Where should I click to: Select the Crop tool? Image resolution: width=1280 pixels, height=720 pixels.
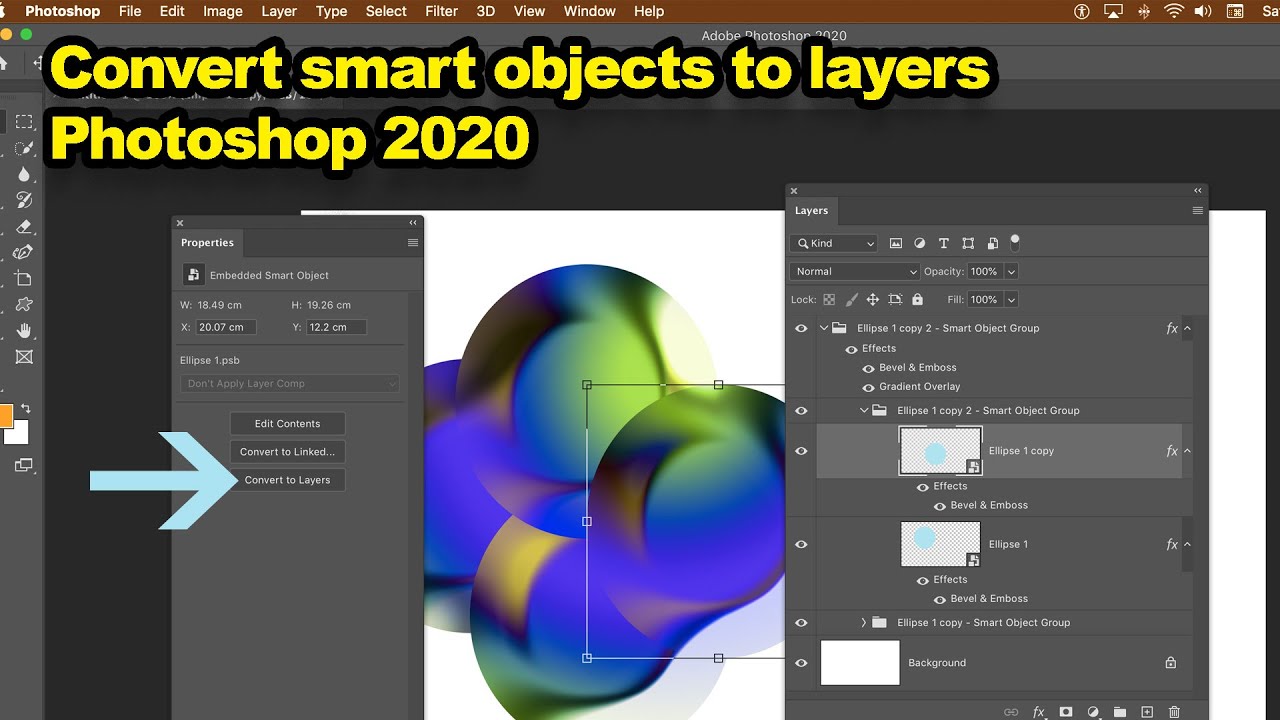point(24,279)
